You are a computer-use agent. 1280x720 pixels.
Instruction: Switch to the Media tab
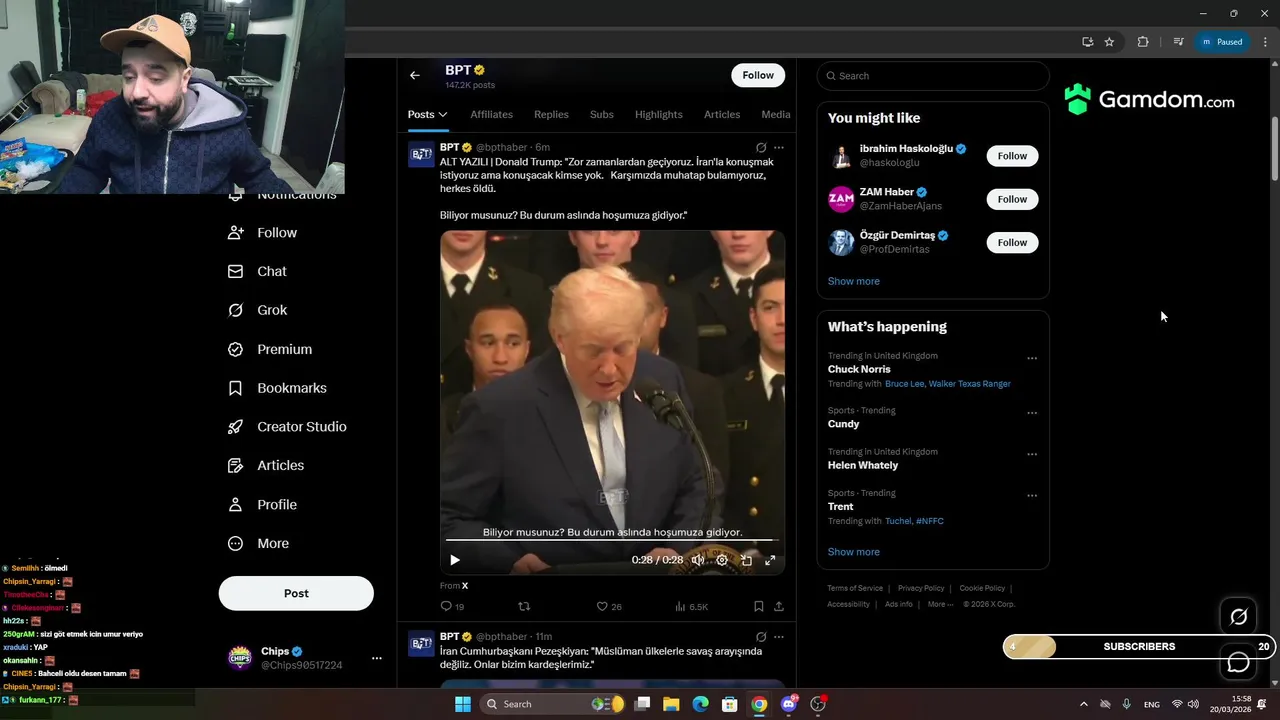point(775,114)
